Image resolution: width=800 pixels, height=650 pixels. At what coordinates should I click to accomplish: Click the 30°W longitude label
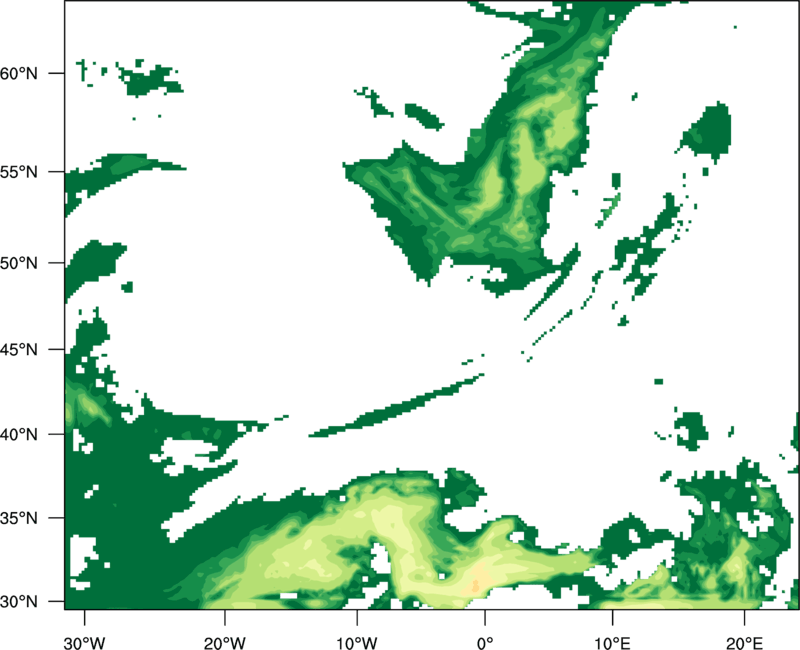pos(85,643)
